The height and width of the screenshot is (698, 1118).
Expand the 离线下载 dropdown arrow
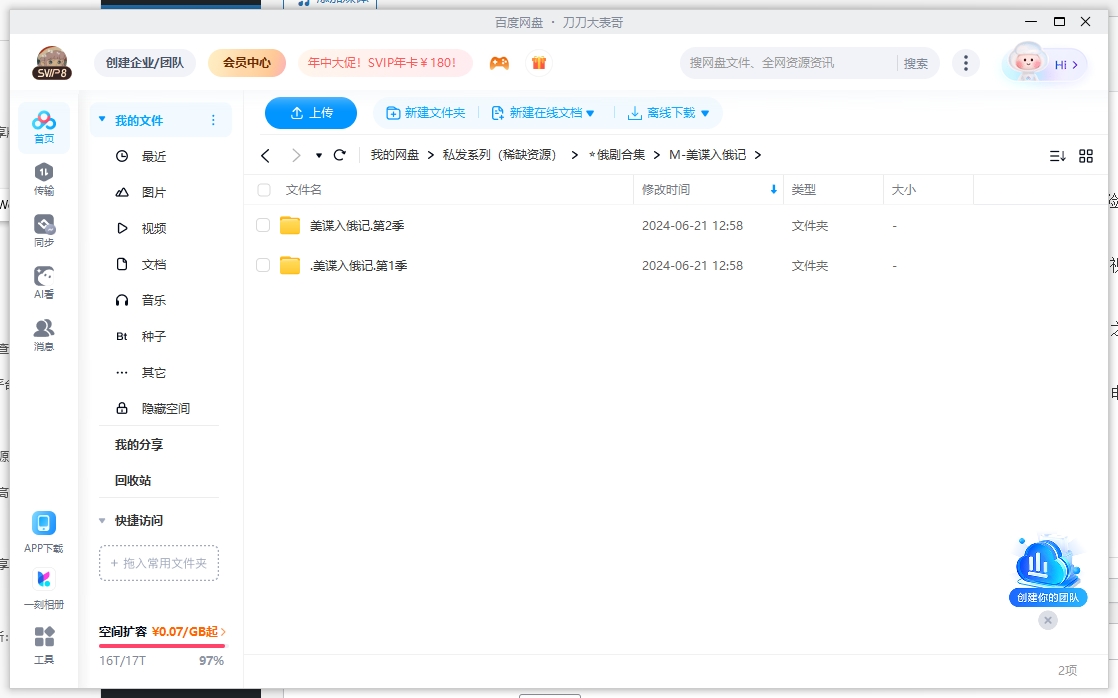(705, 114)
